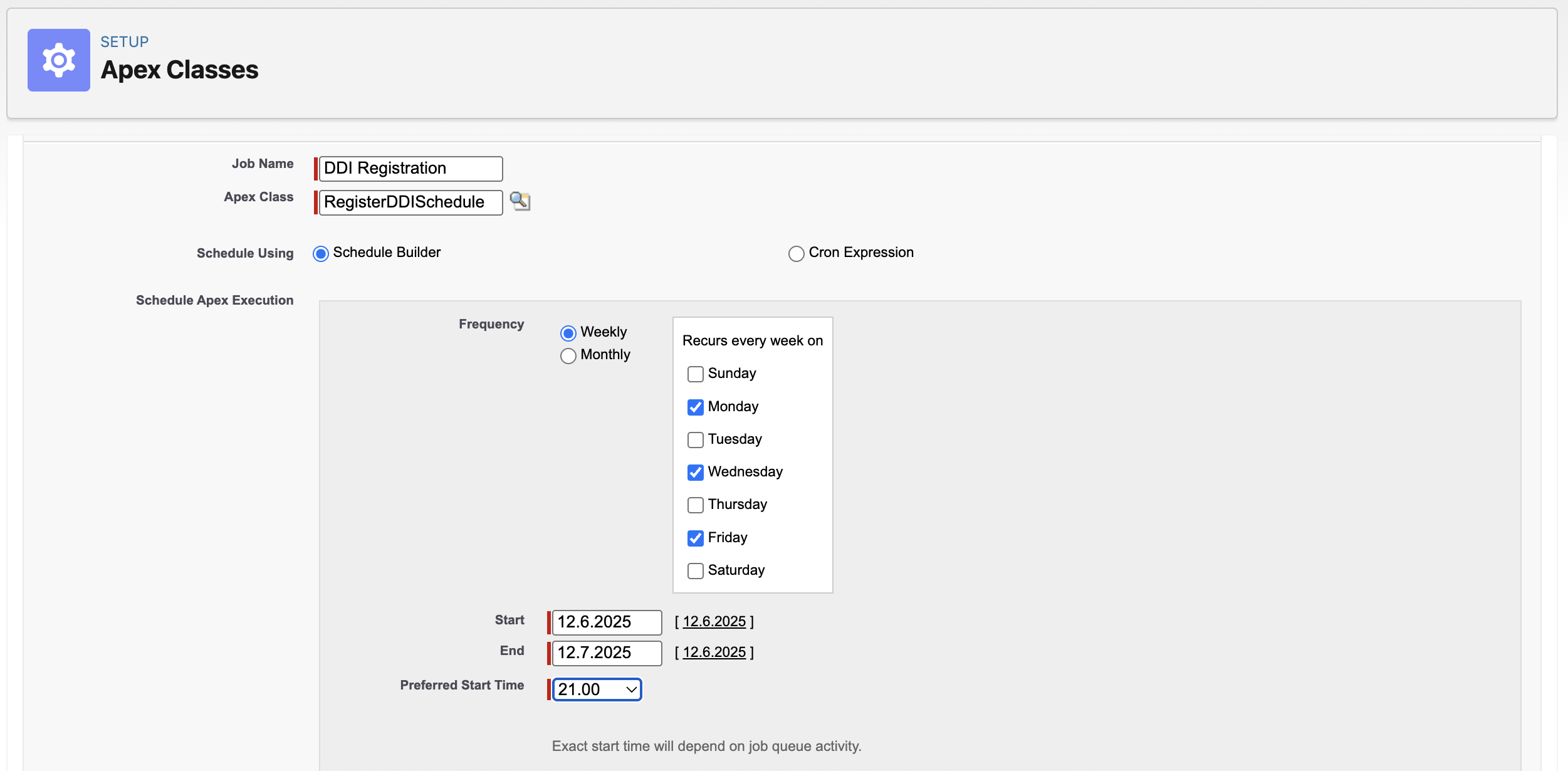Click the date link beside End field
Screen dimensions: 1568x771
click(714, 652)
